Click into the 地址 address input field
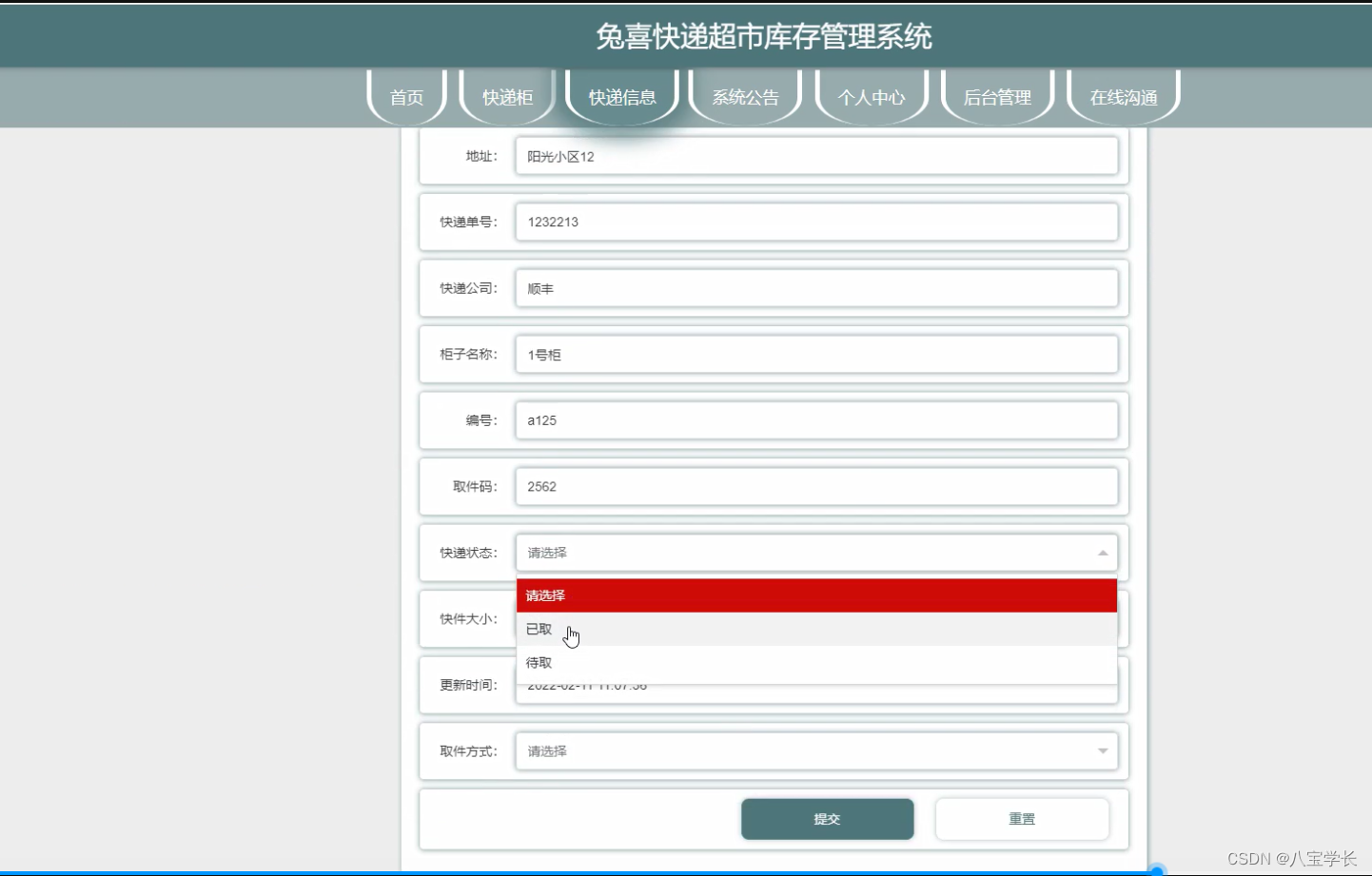 [x=816, y=156]
